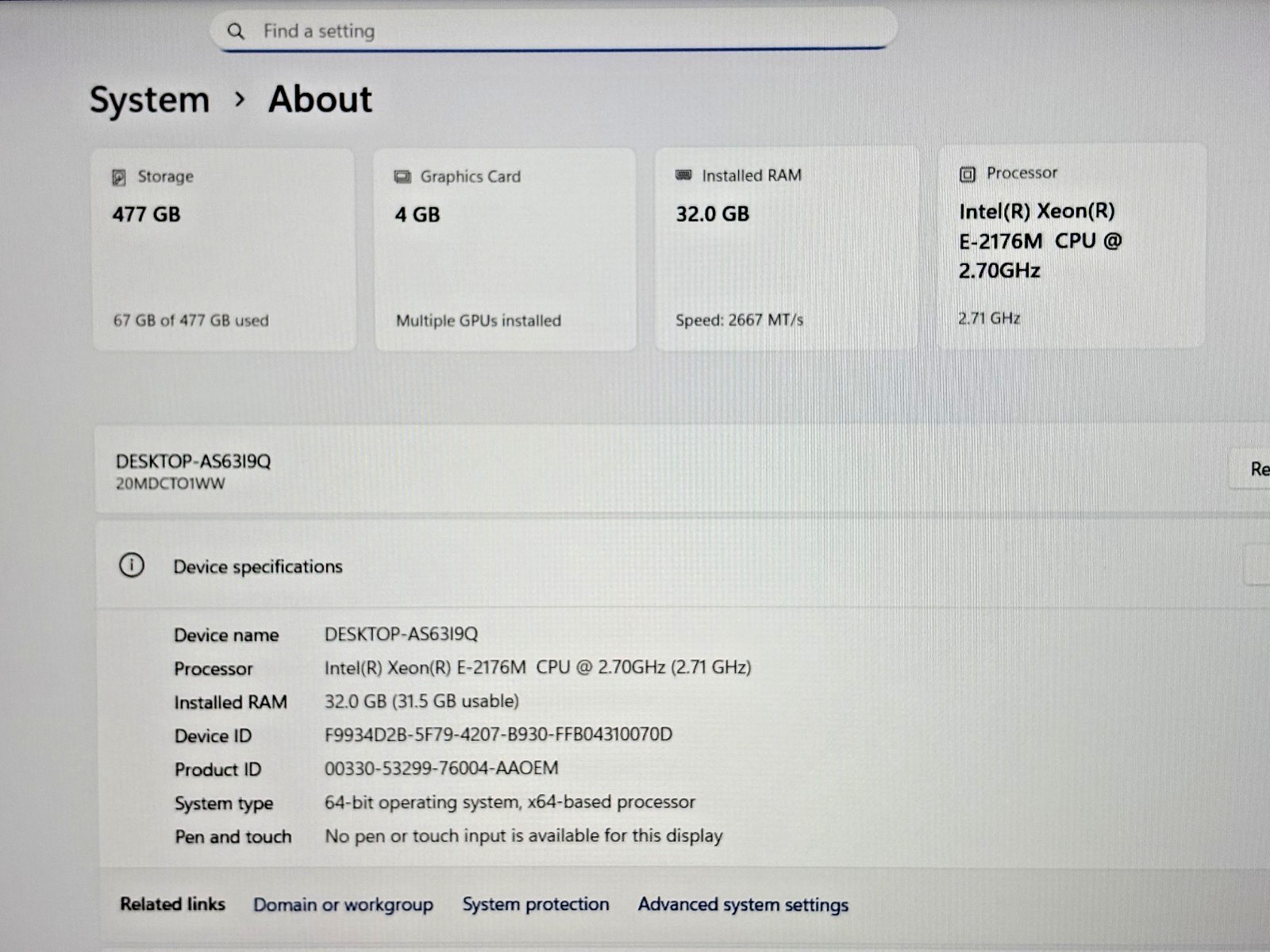The height and width of the screenshot is (952, 1270).
Task: Go back to System breadcrumb
Action: 149,100
